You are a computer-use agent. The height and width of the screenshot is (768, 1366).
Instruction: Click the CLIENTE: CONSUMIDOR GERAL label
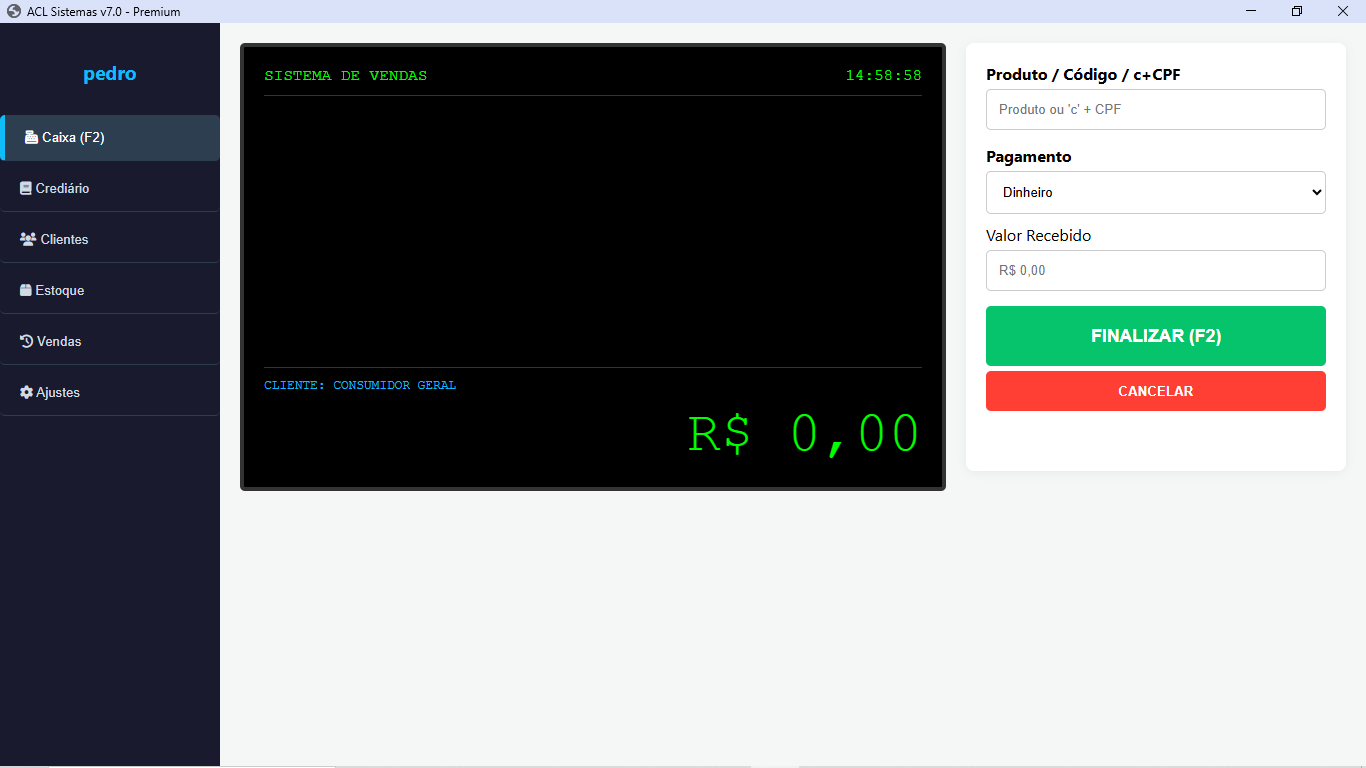[360, 385]
